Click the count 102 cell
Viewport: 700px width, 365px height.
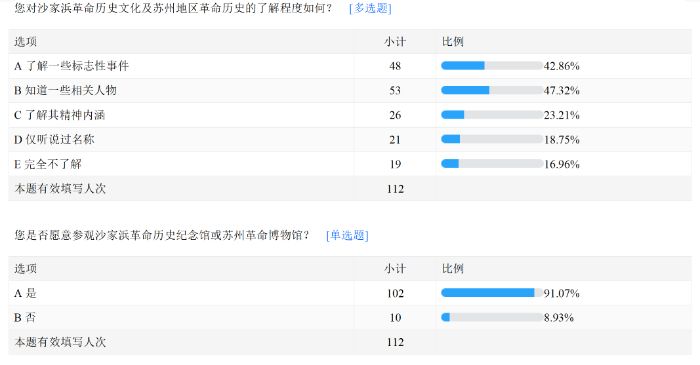coord(395,293)
